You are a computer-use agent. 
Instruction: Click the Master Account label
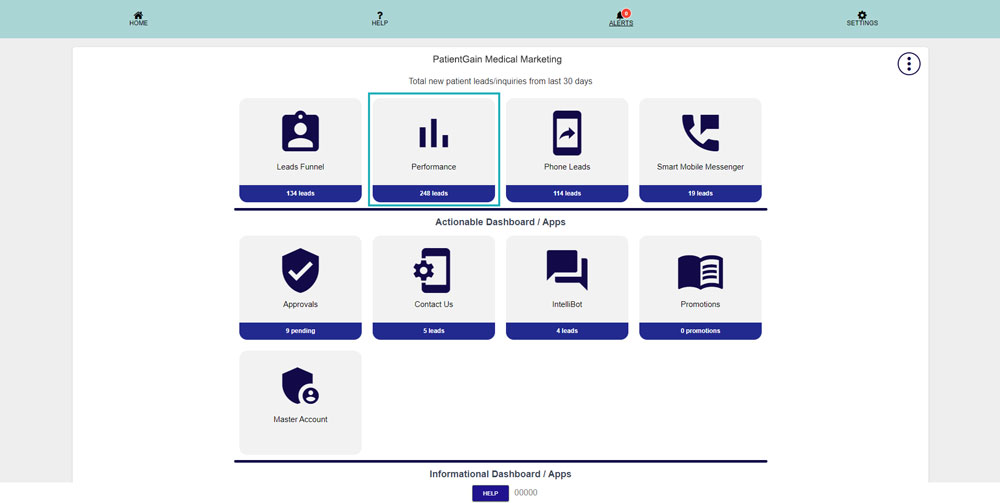[x=300, y=419]
